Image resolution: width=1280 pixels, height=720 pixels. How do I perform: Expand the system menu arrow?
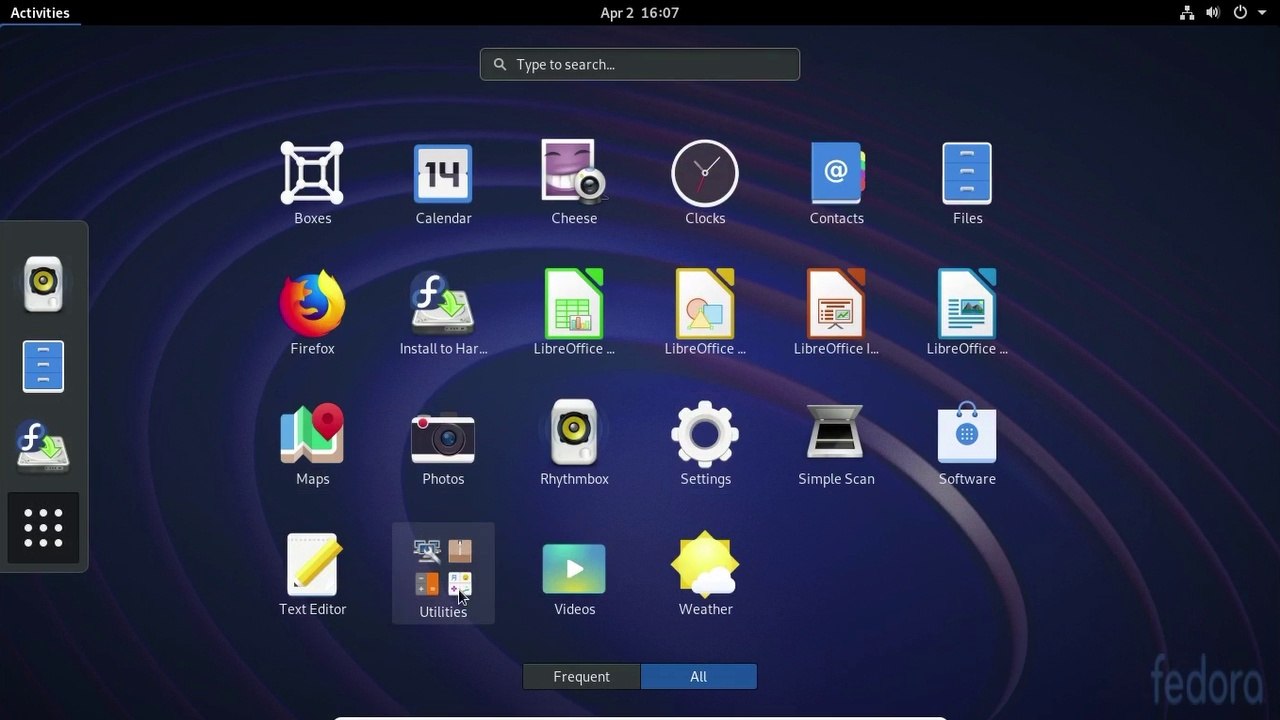[1262, 13]
